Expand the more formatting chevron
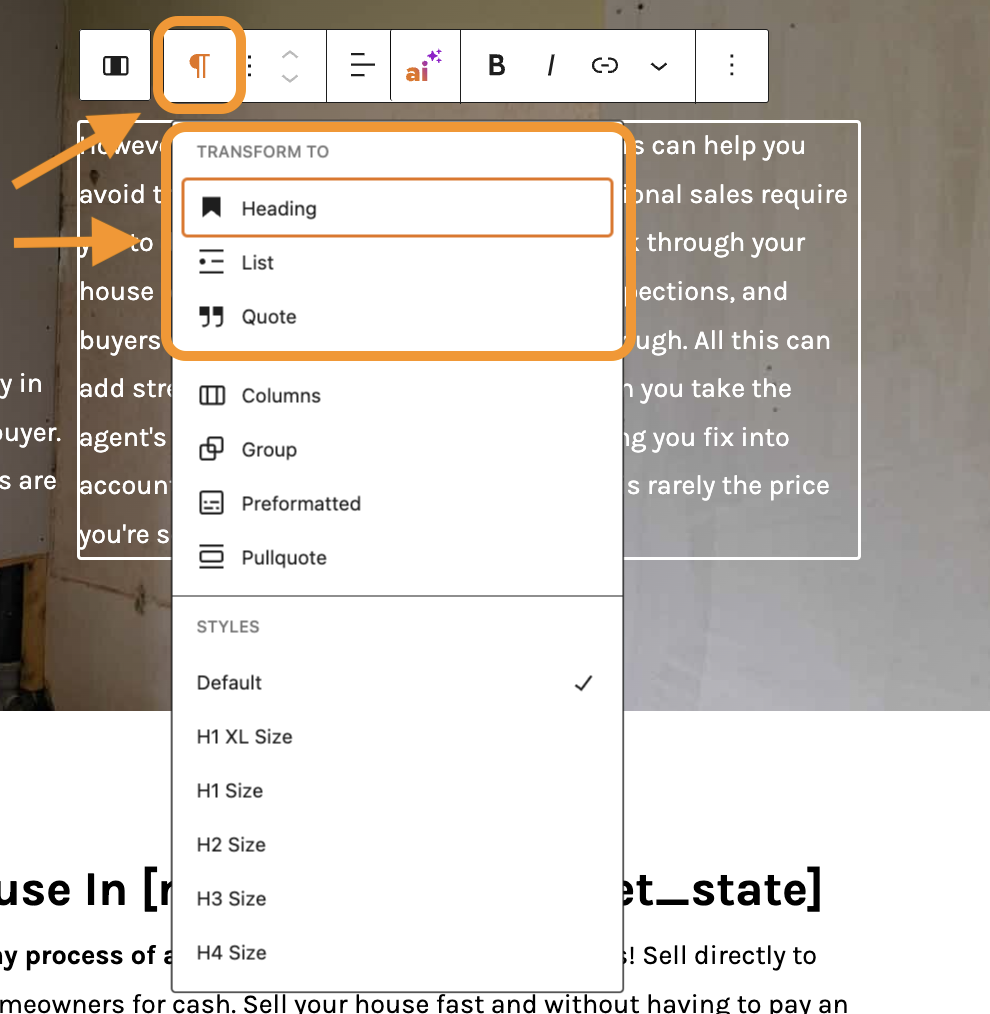 (659, 65)
